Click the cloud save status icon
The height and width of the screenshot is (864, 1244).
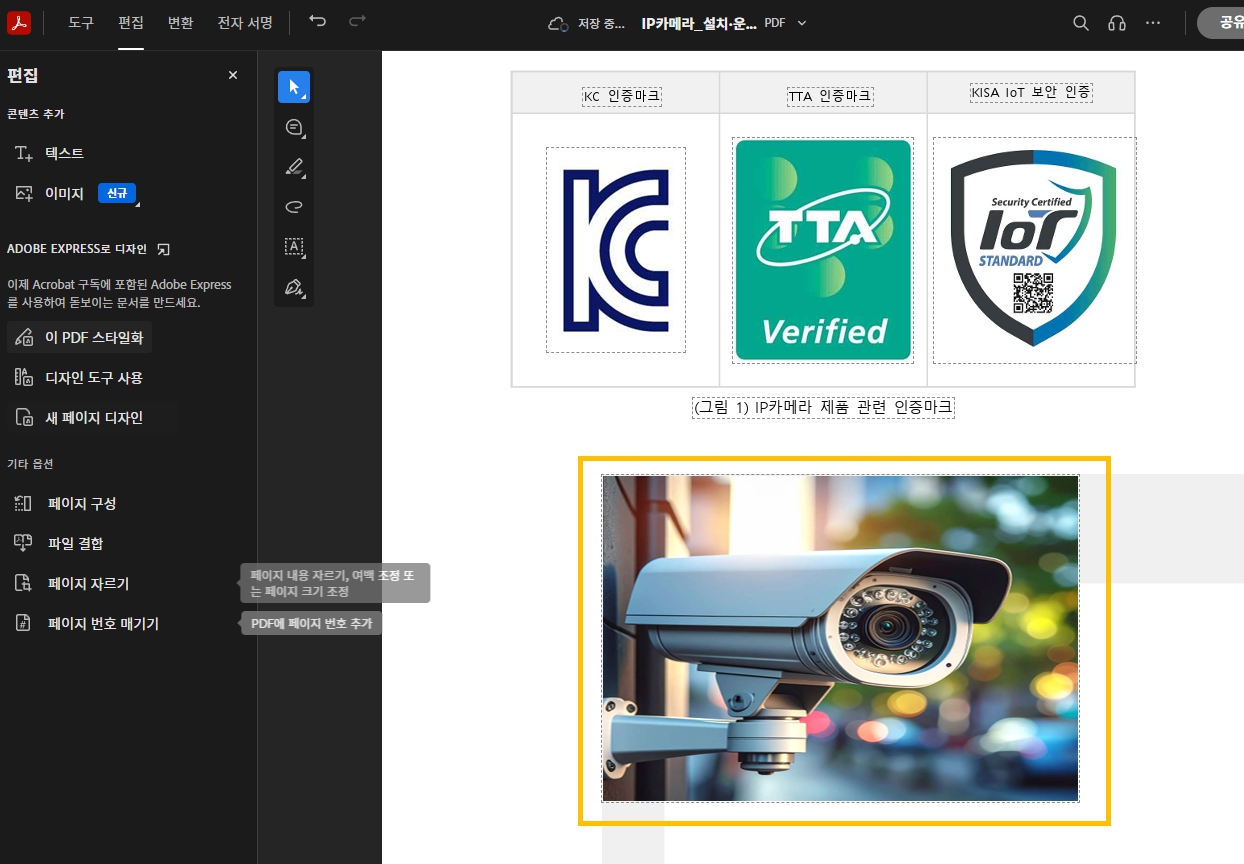pyautogui.click(x=558, y=23)
